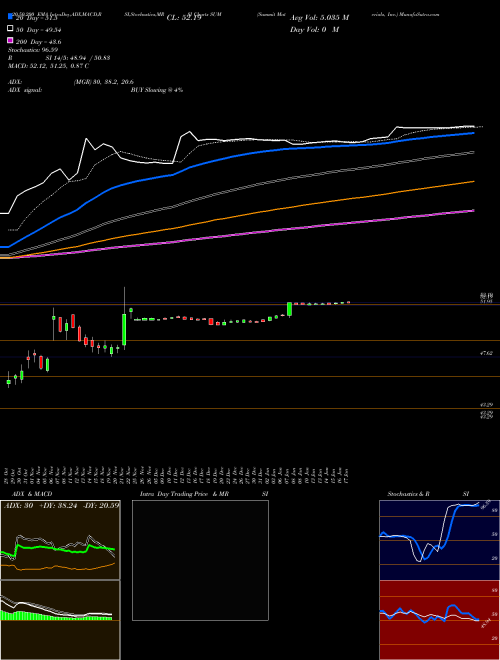Open the ADX indicator chart panel
This screenshot has height=660, width=500.
[x=60, y=540]
